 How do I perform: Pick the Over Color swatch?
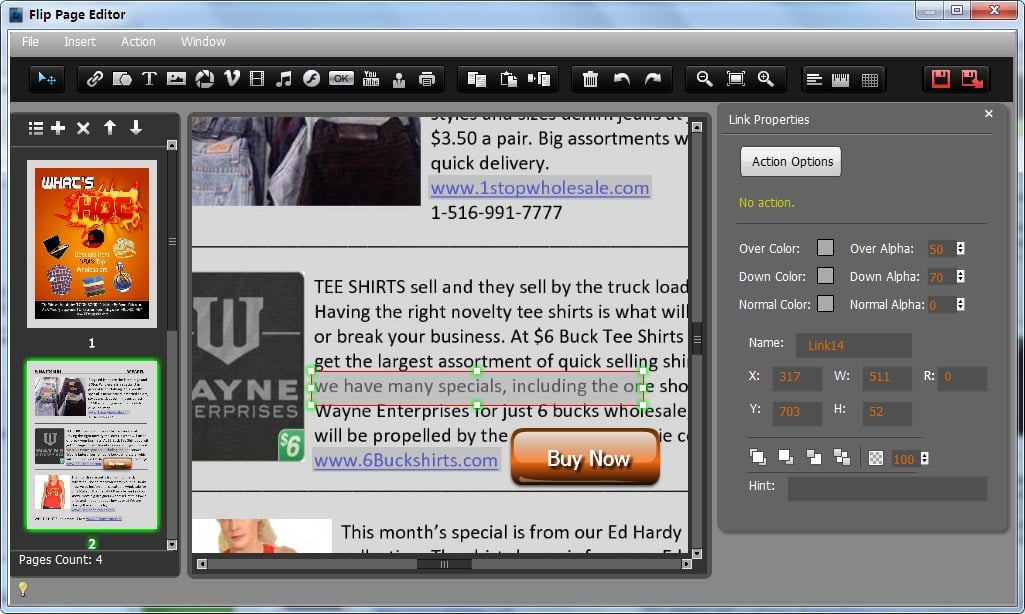pyautogui.click(x=826, y=248)
